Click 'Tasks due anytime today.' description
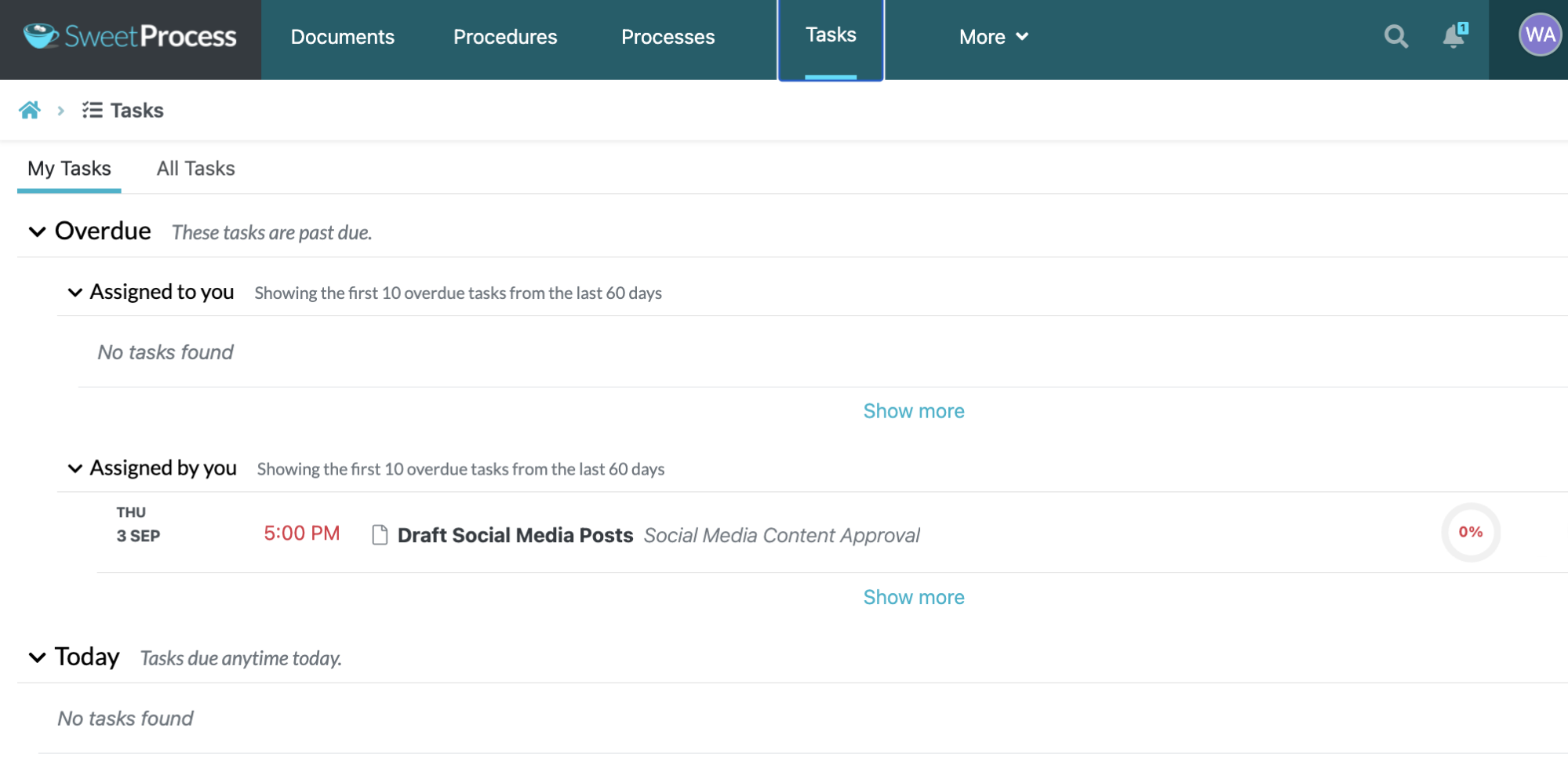 coord(241,658)
